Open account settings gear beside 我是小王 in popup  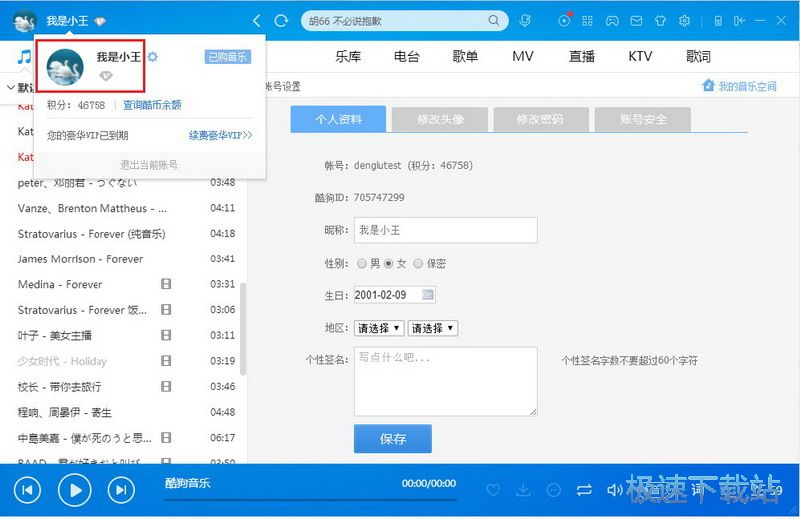pos(153,57)
